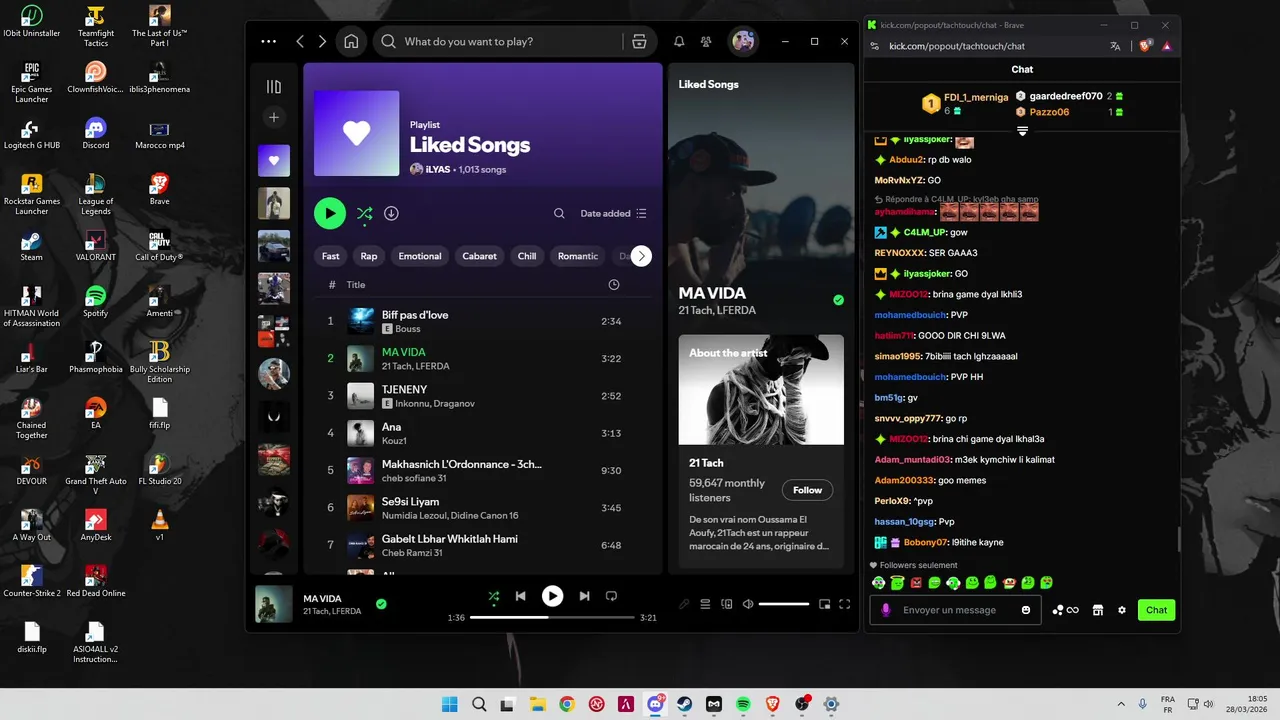
Task: Go forward with Spotify's right arrow
Action: click(322, 42)
